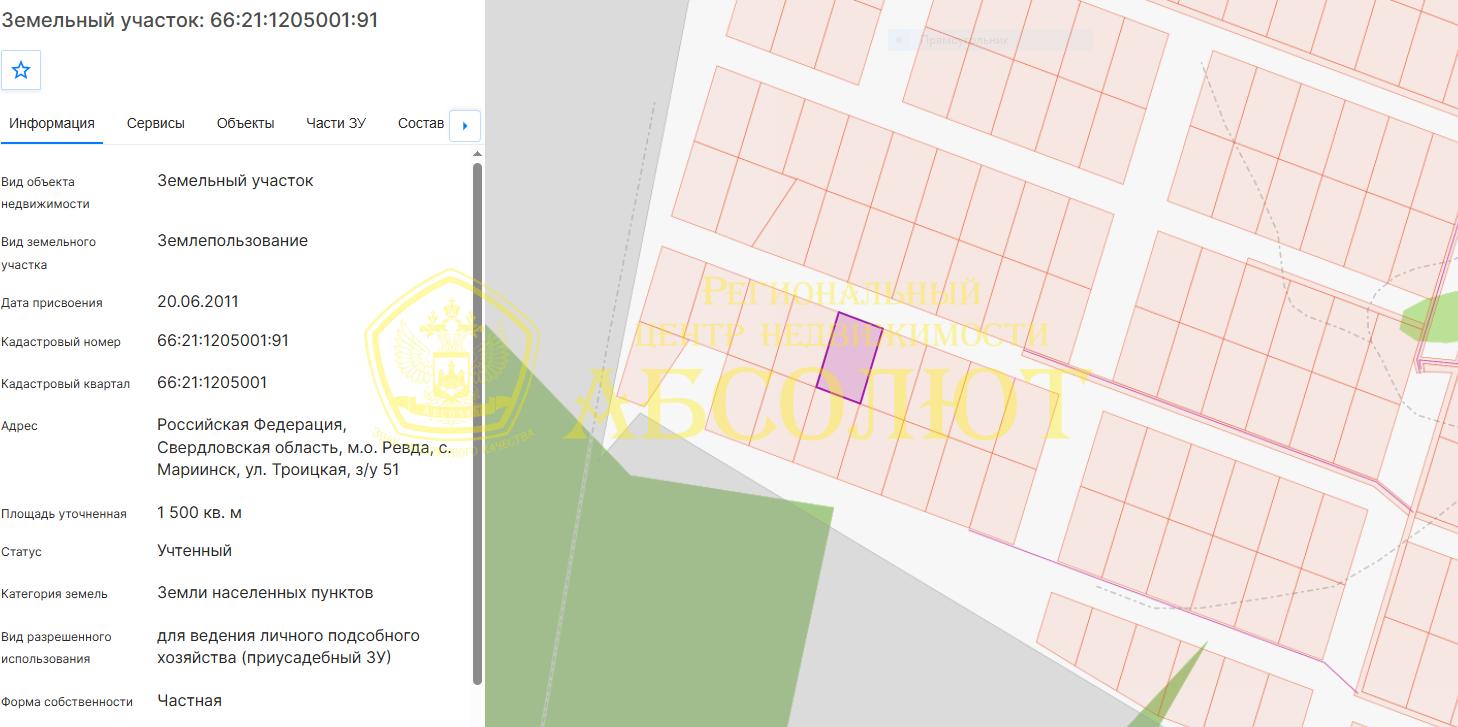Image resolution: width=1458 pixels, height=727 pixels.
Task: Select the Состав tab
Action: pyautogui.click(x=421, y=123)
